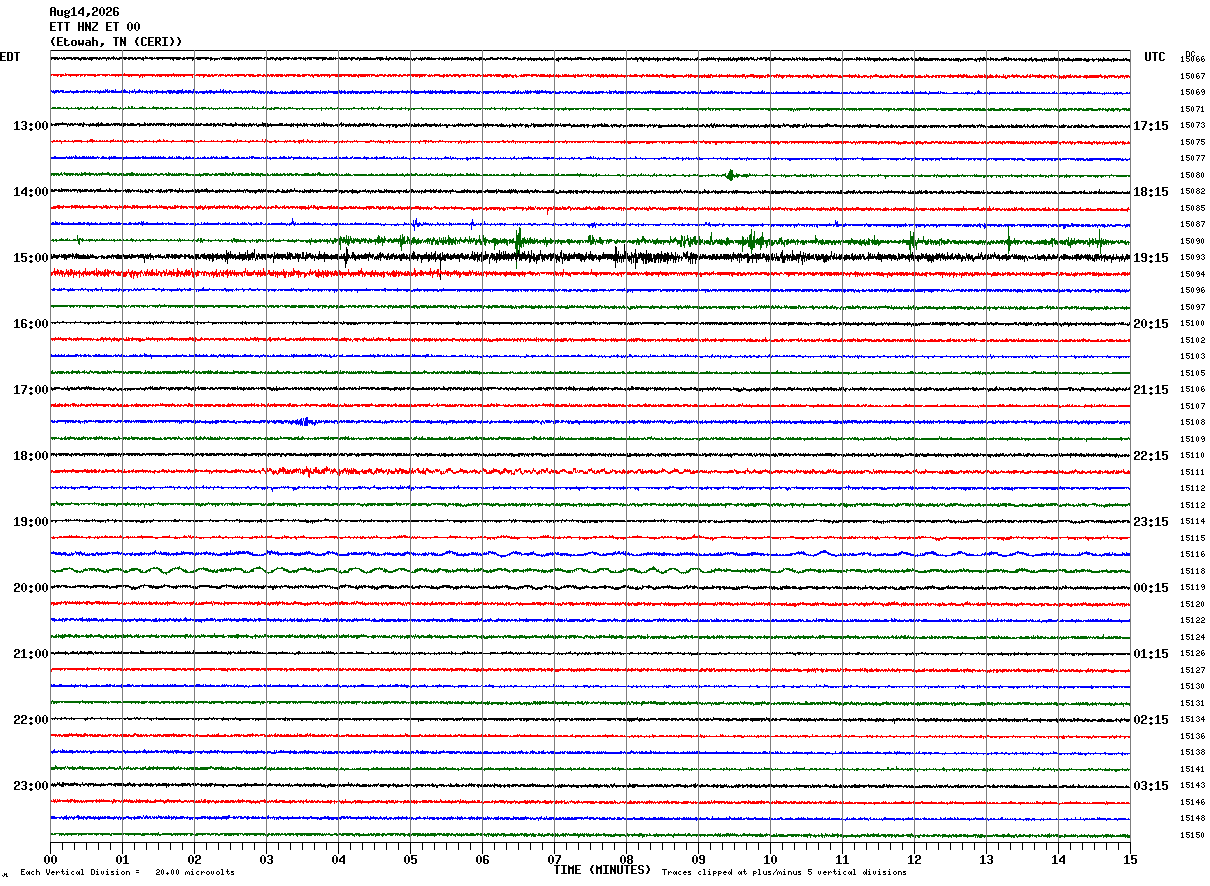Screen dimensions: 1210x886
Task: Click the blue burst below the 17:00 trace
Action: click(x=304, y=422)
